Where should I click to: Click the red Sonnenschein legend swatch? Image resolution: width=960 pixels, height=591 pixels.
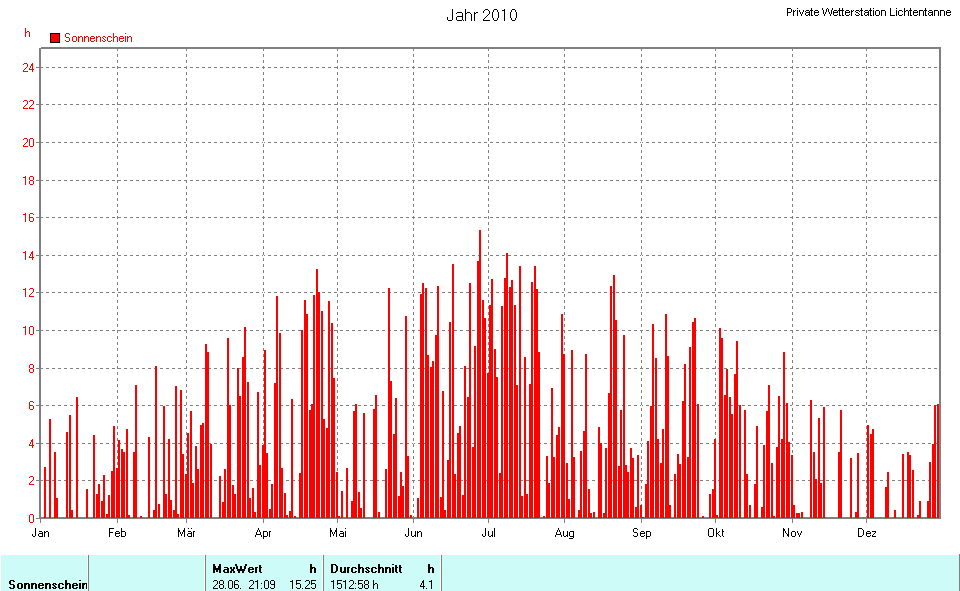55,38
